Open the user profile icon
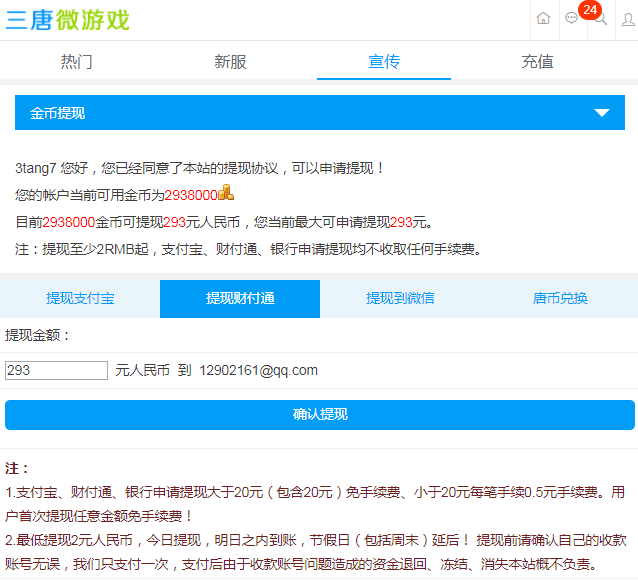Image resolution: width=638 pixels, height=580 pixels. [629, 19]
